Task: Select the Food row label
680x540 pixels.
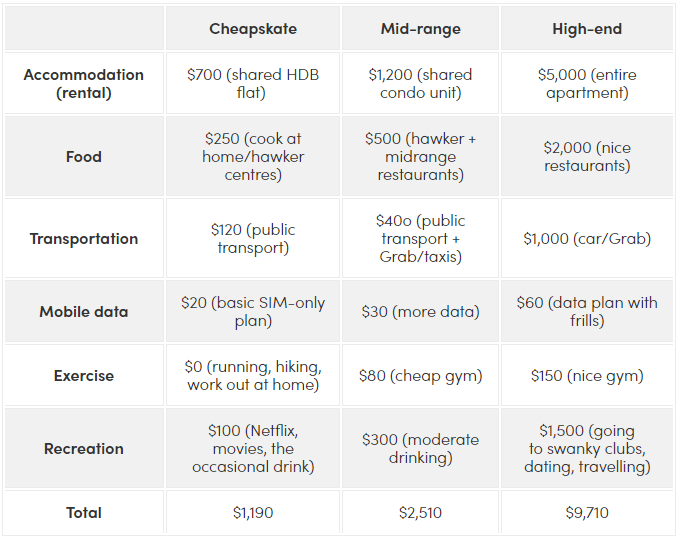Action: pos(84,157)
